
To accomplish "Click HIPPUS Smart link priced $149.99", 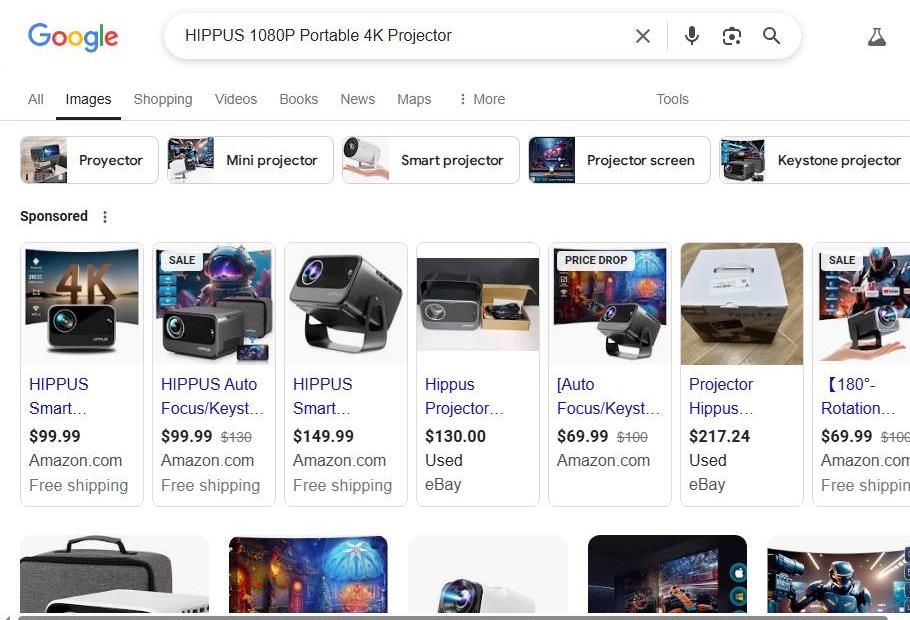I will pos(323,396).
